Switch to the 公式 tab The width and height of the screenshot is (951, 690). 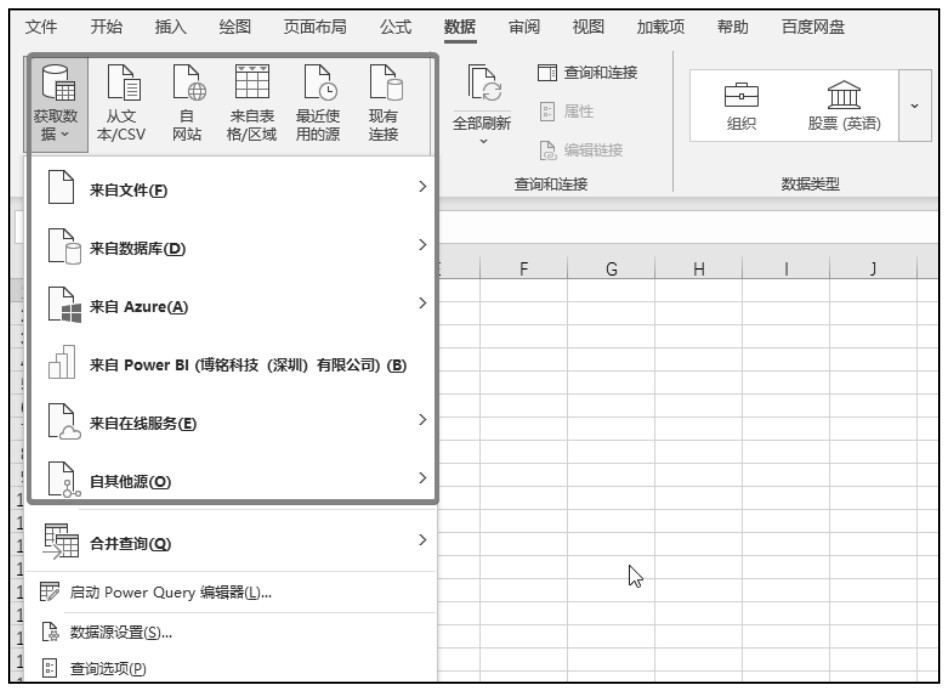(395, 27)
